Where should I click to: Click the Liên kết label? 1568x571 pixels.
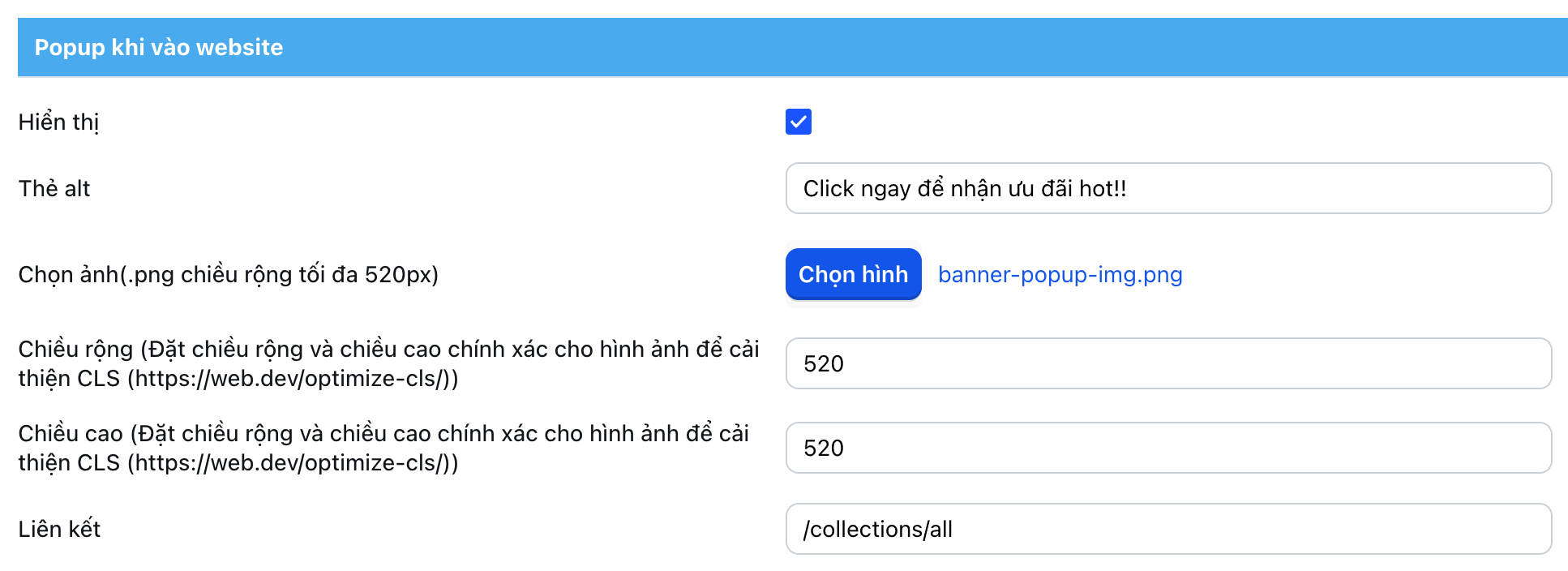pyautogui.click(x=59, y=530)
